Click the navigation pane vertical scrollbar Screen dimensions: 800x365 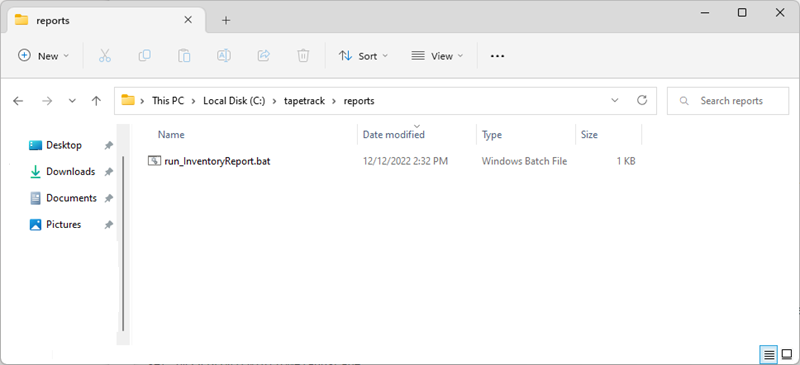[123, 244]
